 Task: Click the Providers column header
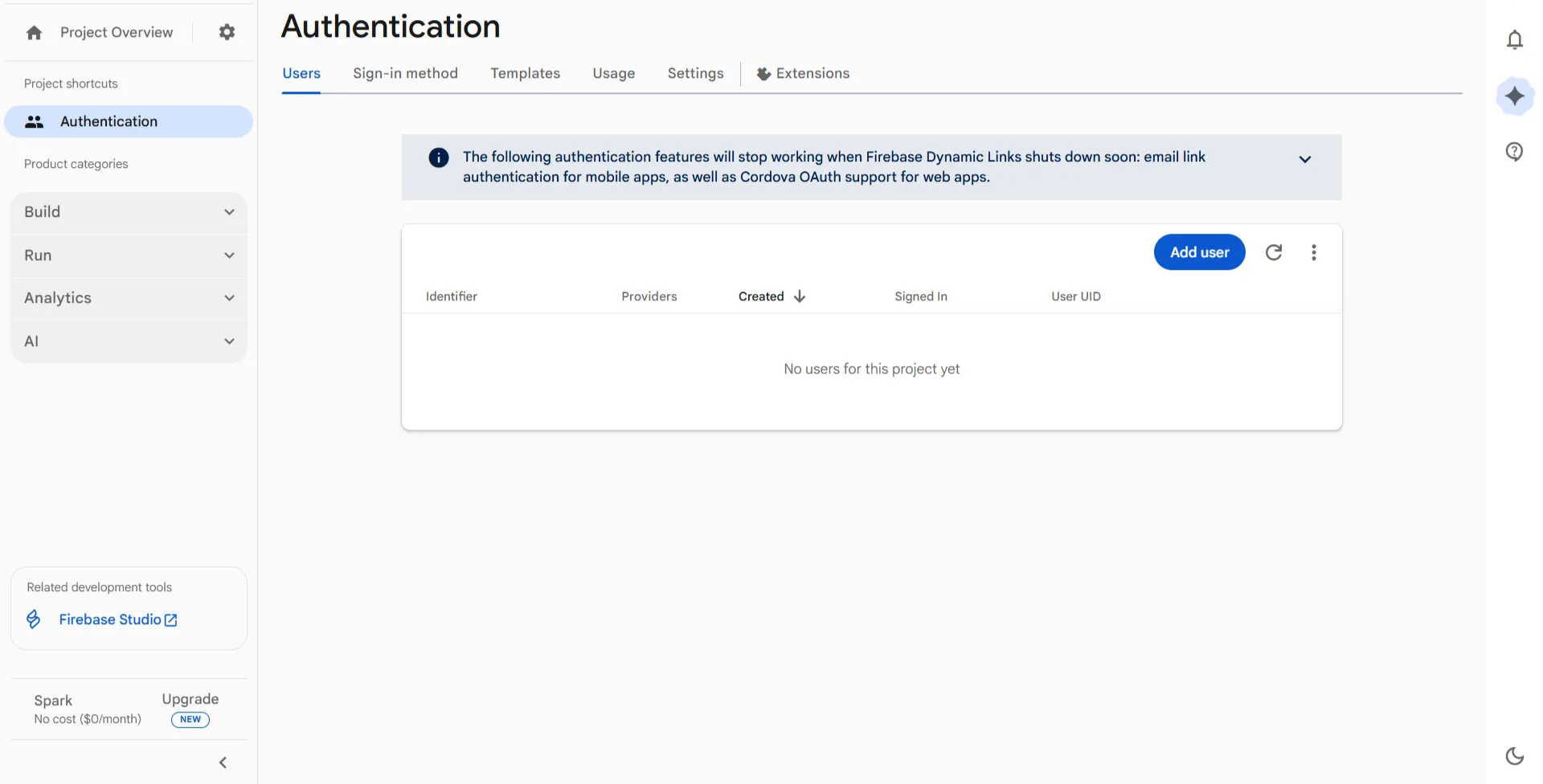[x=649, y=296]
